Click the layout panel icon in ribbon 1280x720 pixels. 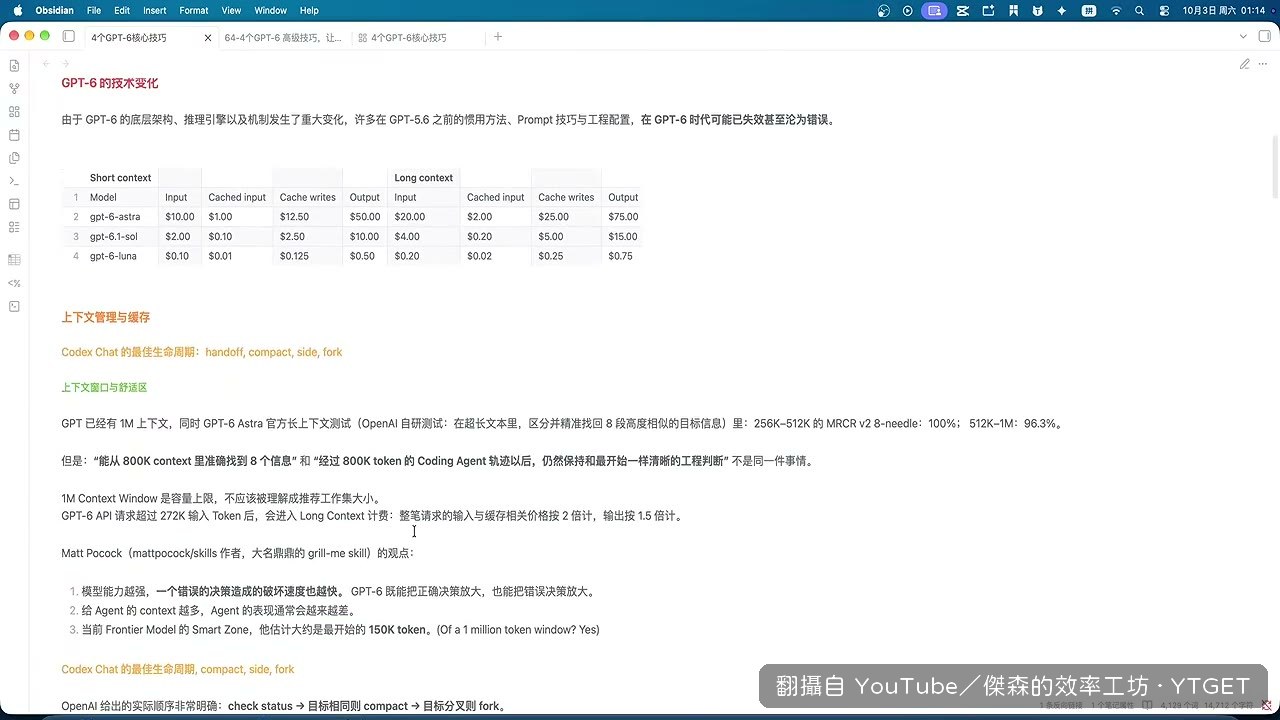point(14,203)
